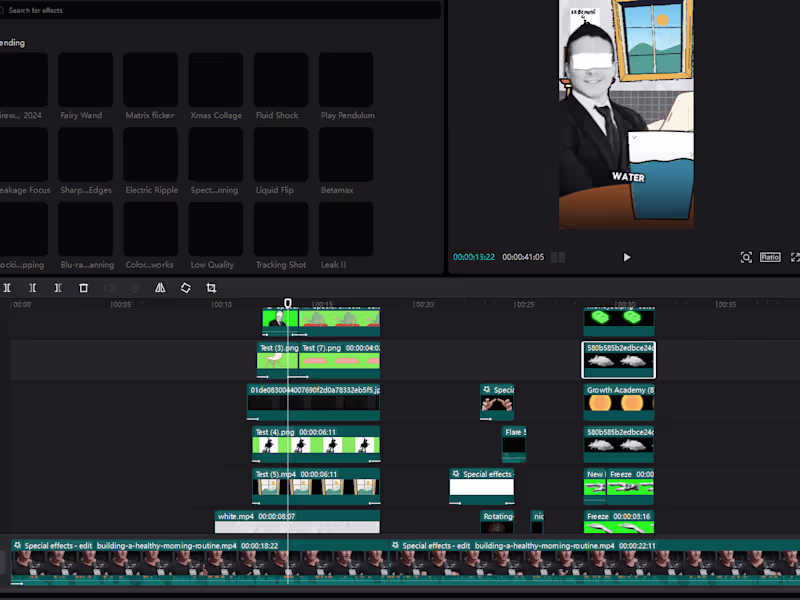Click the dimmed Reverse icon

135,288
